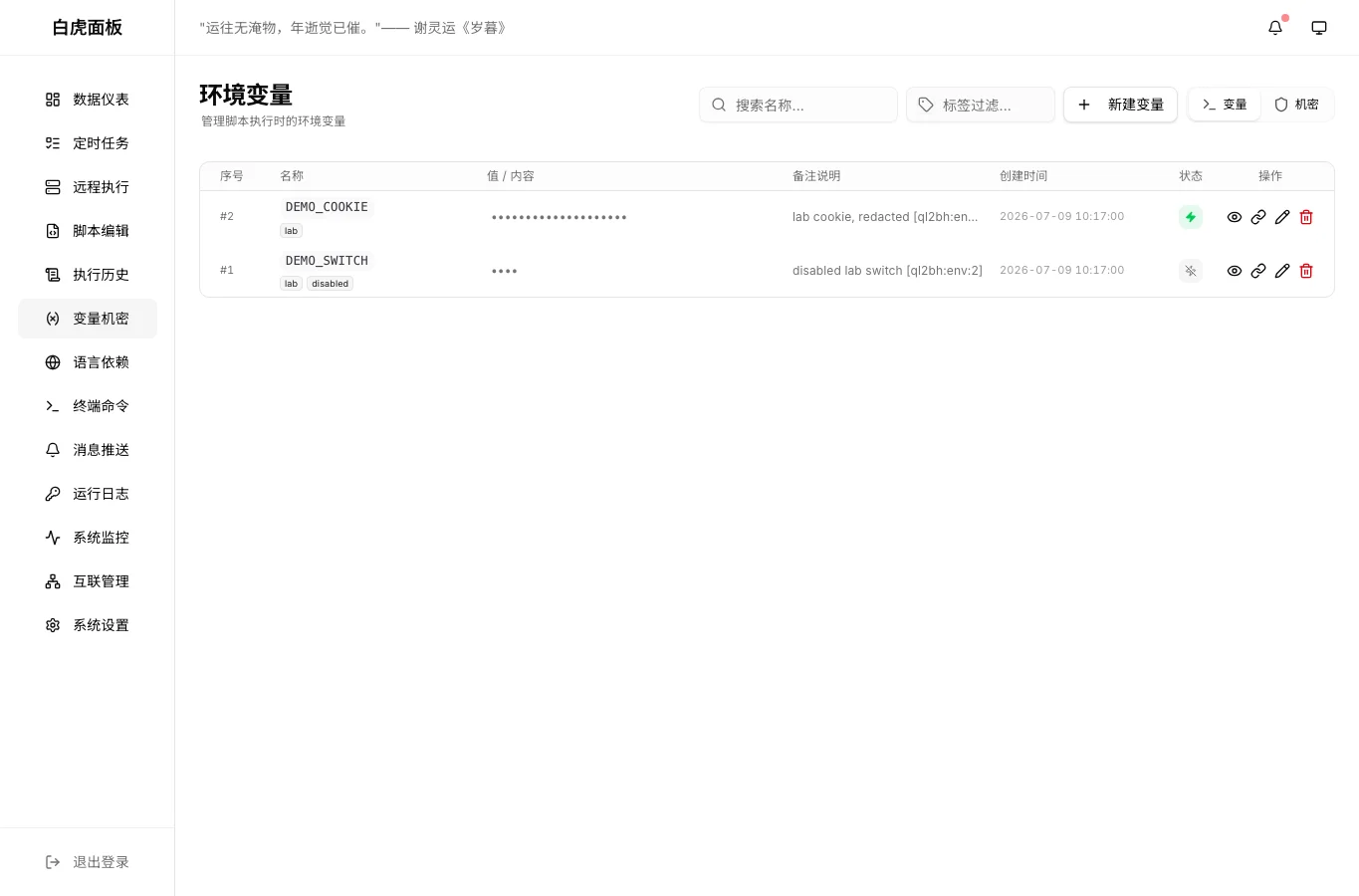Open 语言依赖 in the sidebar

pyautogui.click(x=88, y=362)
